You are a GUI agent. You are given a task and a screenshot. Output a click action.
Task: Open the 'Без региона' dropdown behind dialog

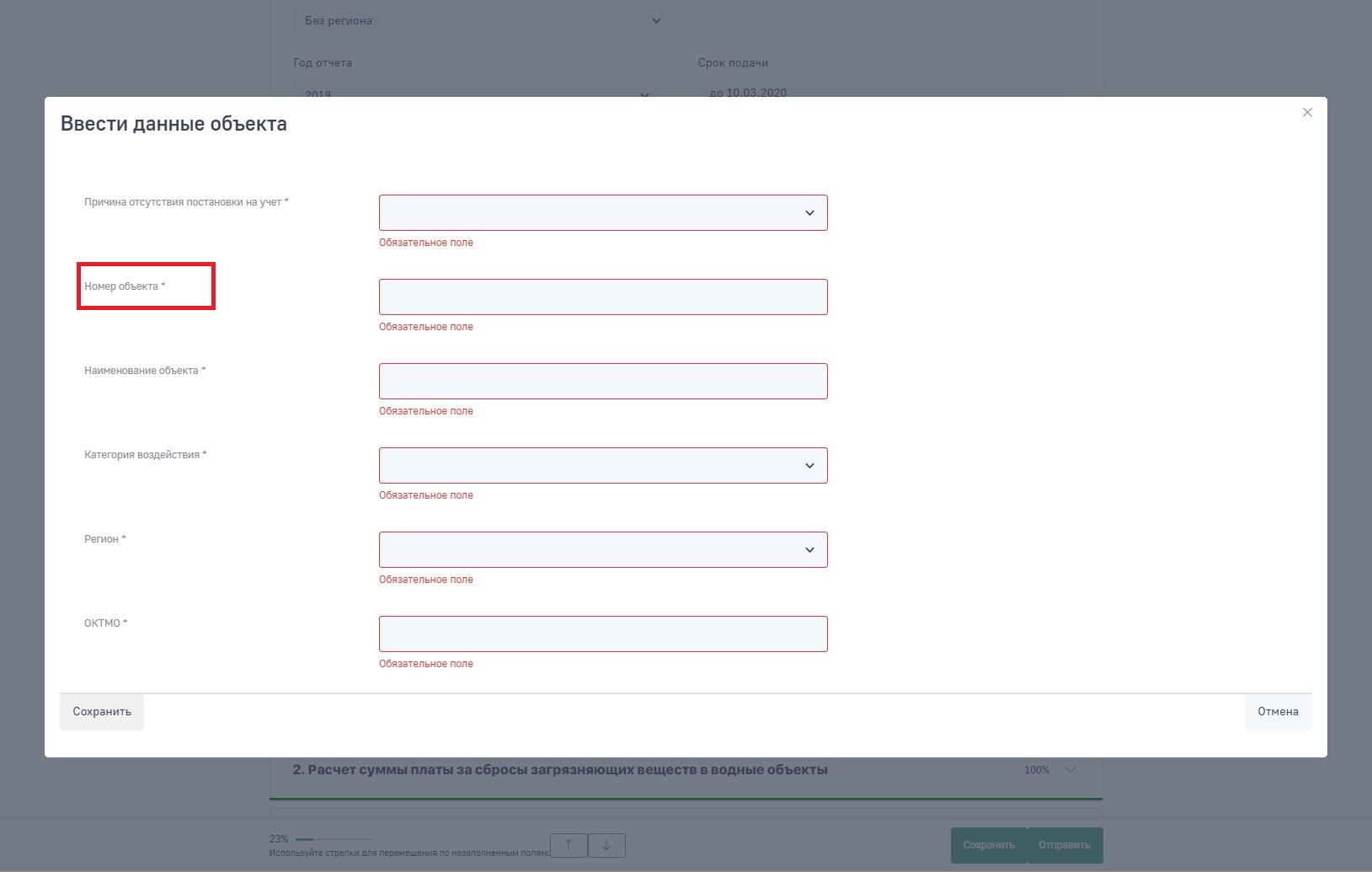[483, 21]
